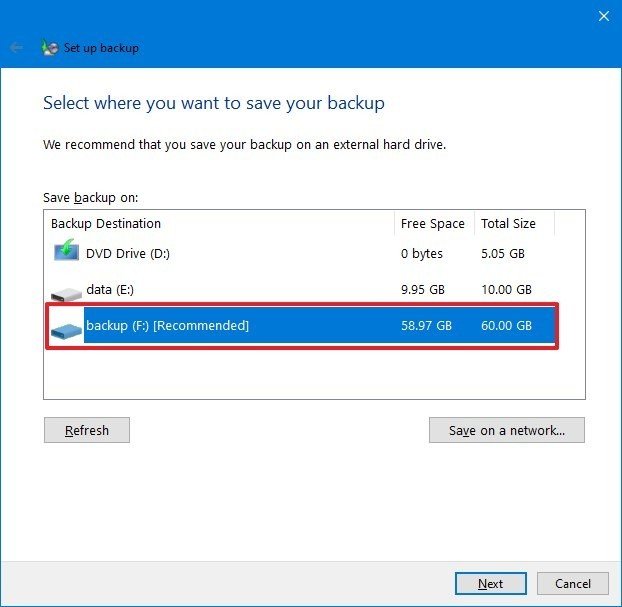Select the DVD Drive (D:) disc icon

tap(66, 254)
